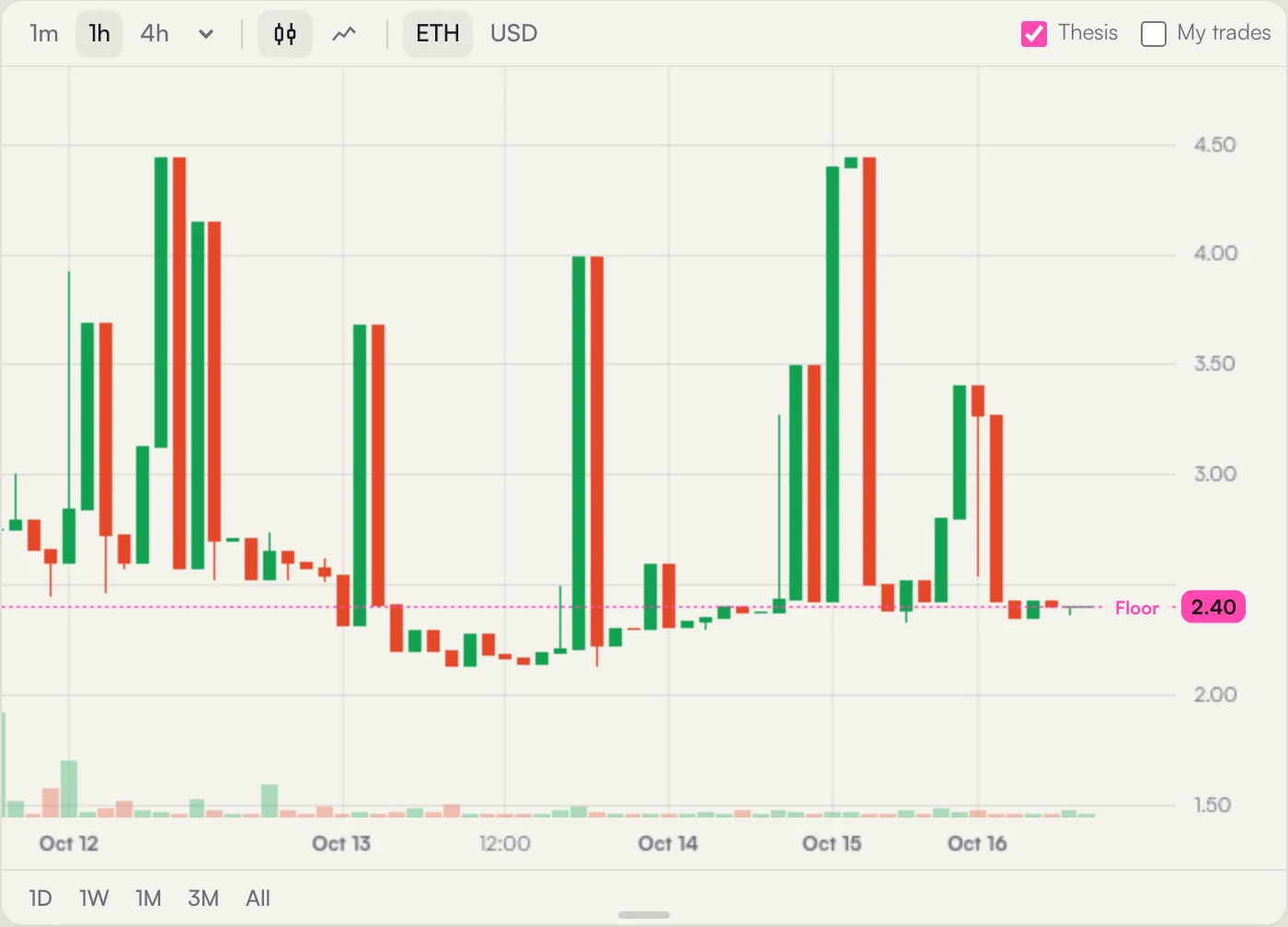The image size is (1288, 927).
Task: Select the 1h interval
Action: point(99,34)
